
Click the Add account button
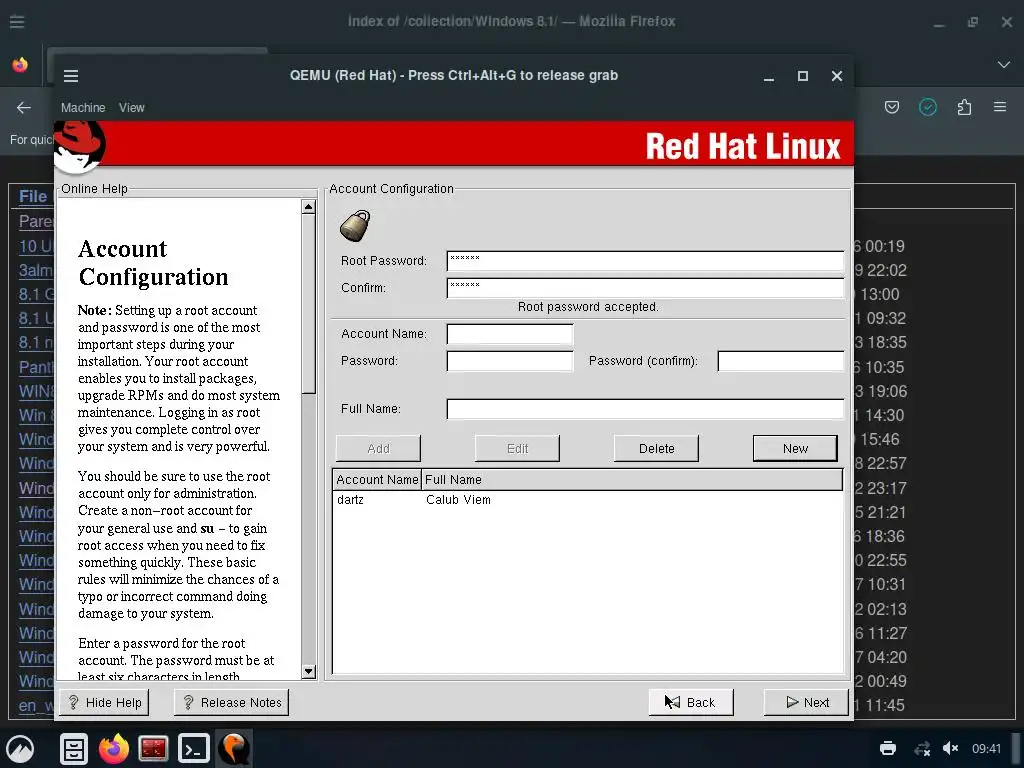378,449
